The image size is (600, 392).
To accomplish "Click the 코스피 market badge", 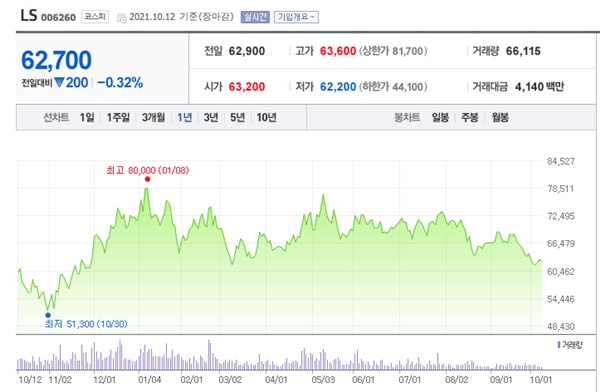I will tap(95, 16).
